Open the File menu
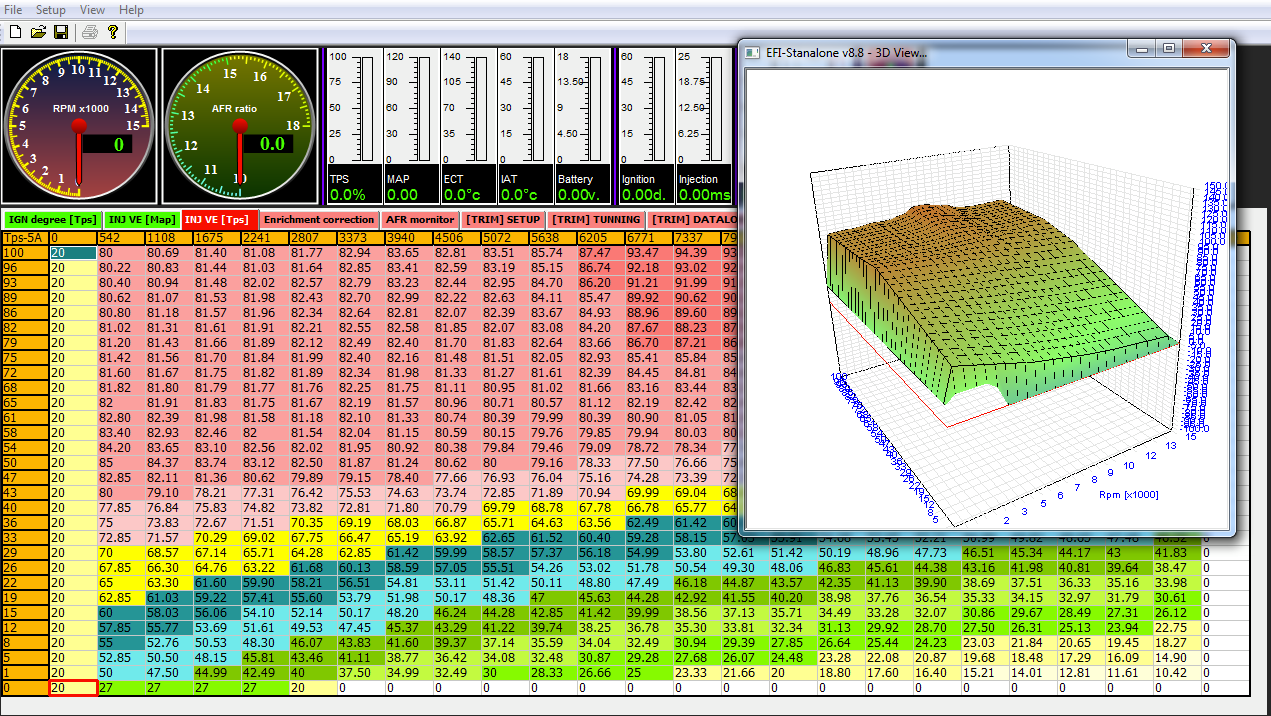Image resolution: width=1271 pixels, height=716 pixels. 13,10
